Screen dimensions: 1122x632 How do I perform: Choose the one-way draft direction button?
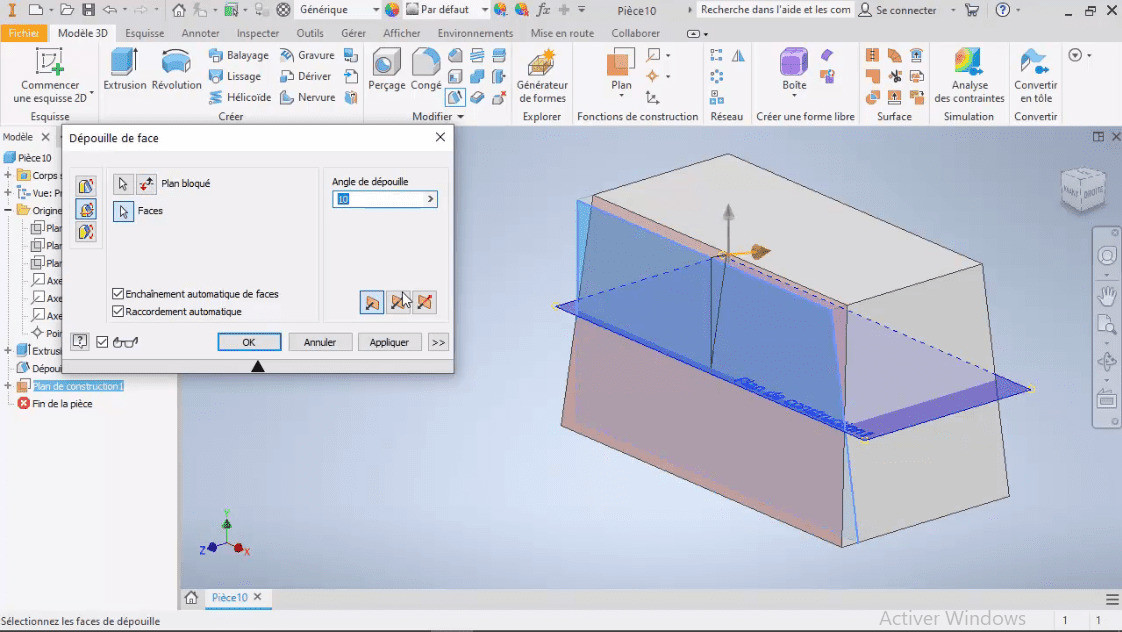372,302
